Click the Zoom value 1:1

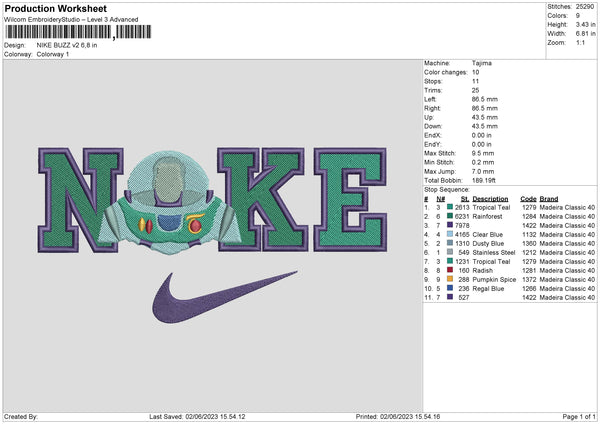click(580, 42)
